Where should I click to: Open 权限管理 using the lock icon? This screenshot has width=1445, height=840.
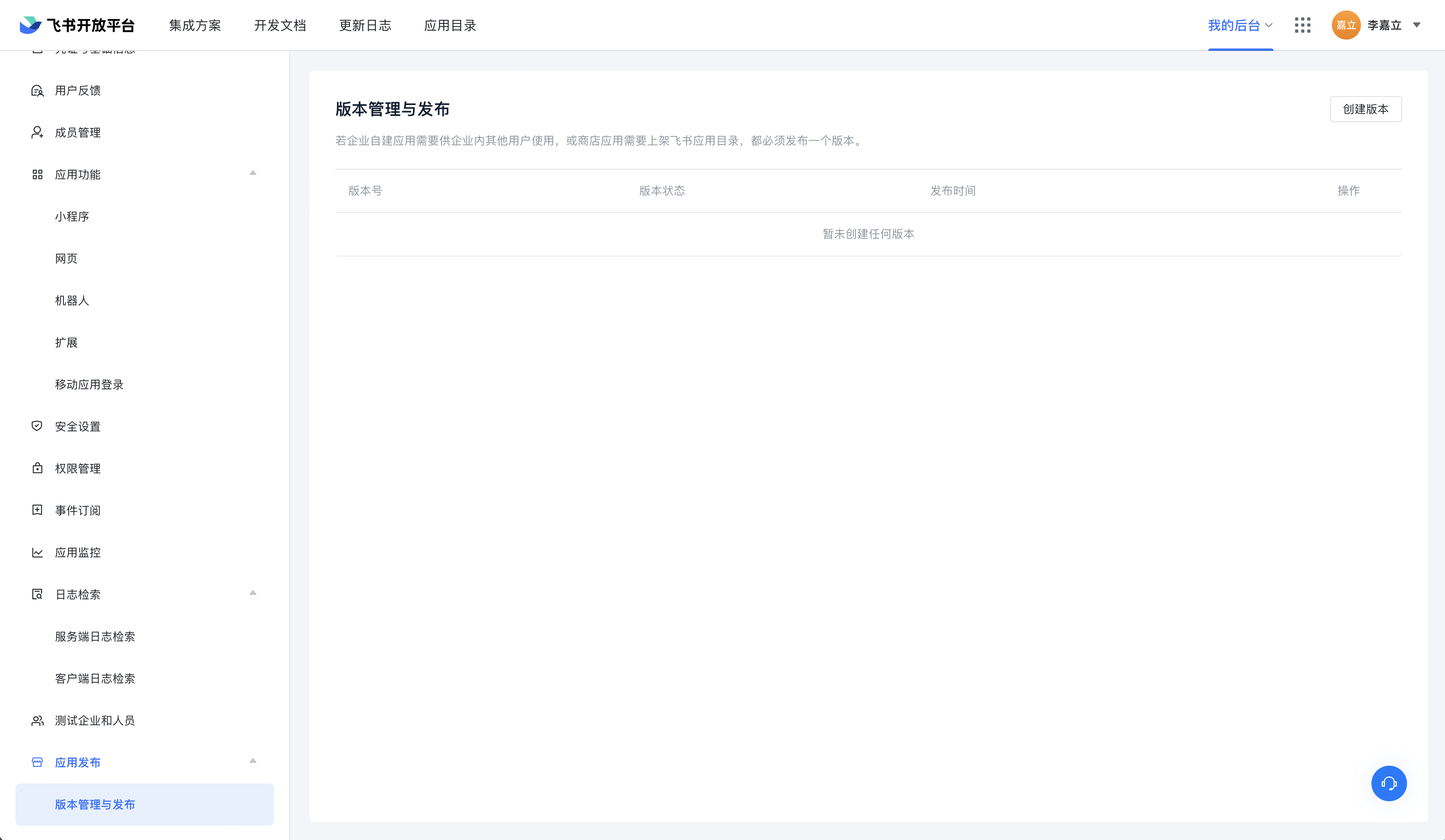click(37, 468)
